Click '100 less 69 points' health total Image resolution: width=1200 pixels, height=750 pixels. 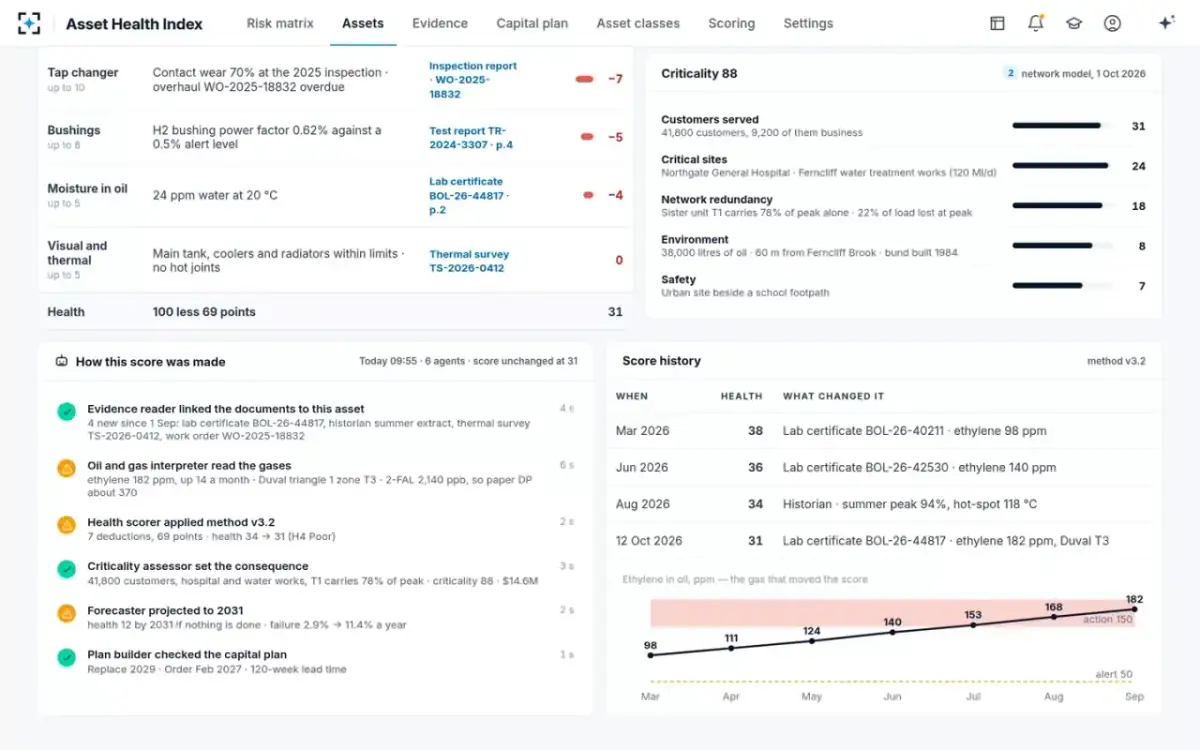204,312
